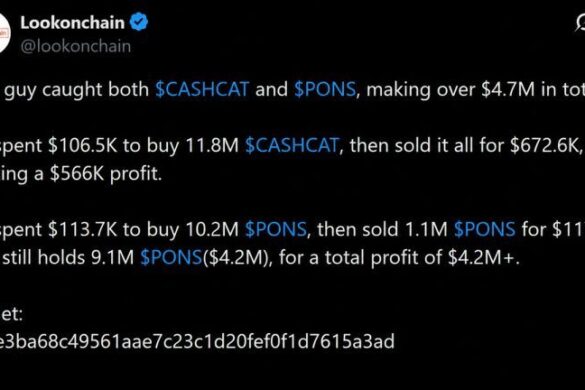
Task: Open $CASHCAT cashtag in first line
Action: tap(202, 89)
